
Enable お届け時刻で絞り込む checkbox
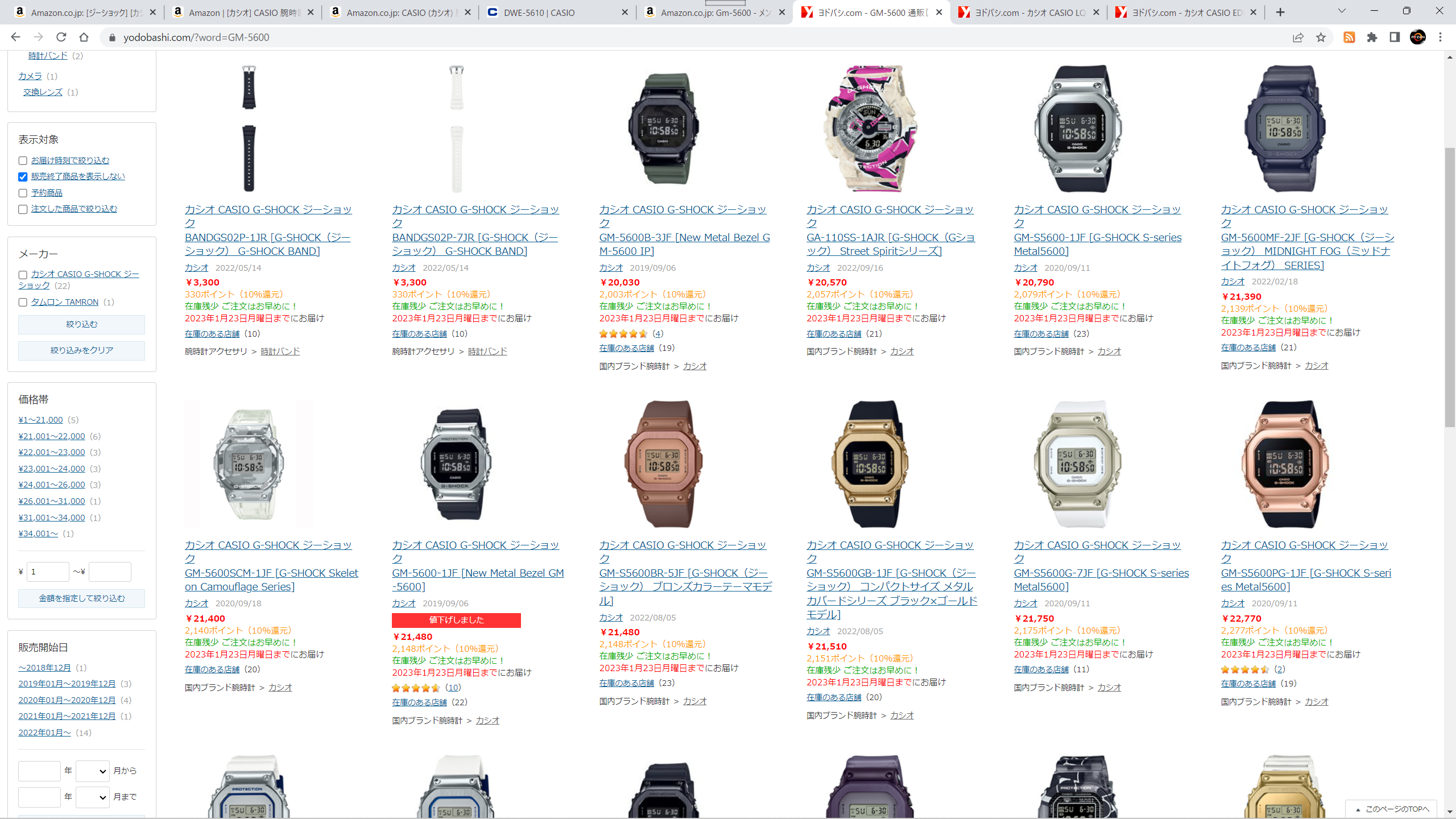tap(23, 161)
